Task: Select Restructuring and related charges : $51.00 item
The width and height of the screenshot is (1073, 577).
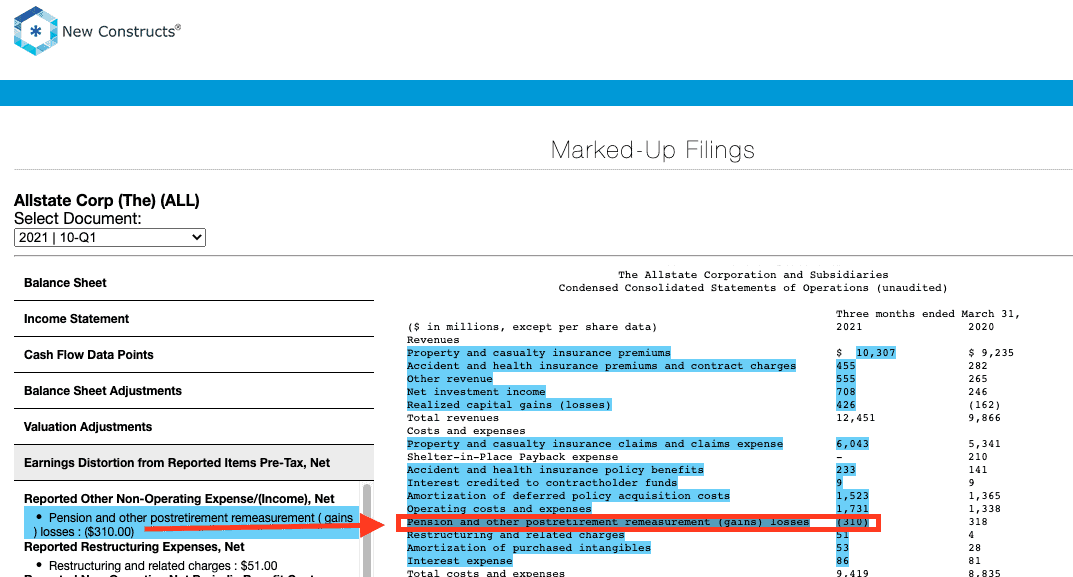Action: point(163,566)
